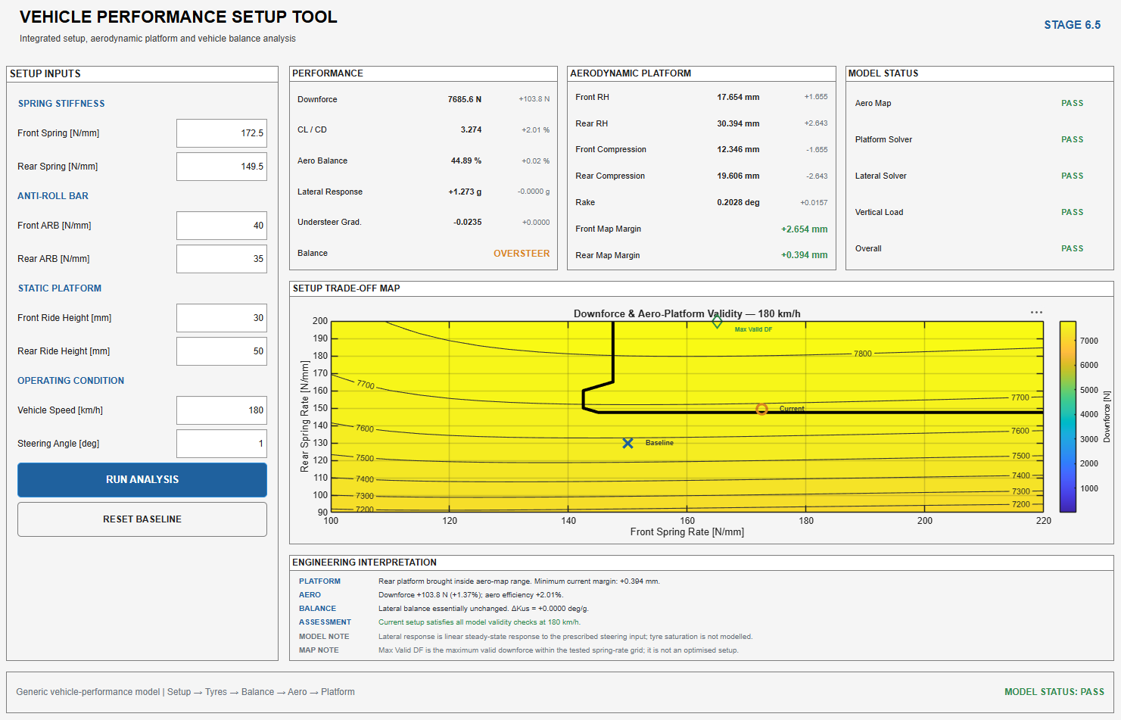
Task: Click the MODEL STATUS: PASS footer text
Action: pyautogui.click(x=1054, y=692)
